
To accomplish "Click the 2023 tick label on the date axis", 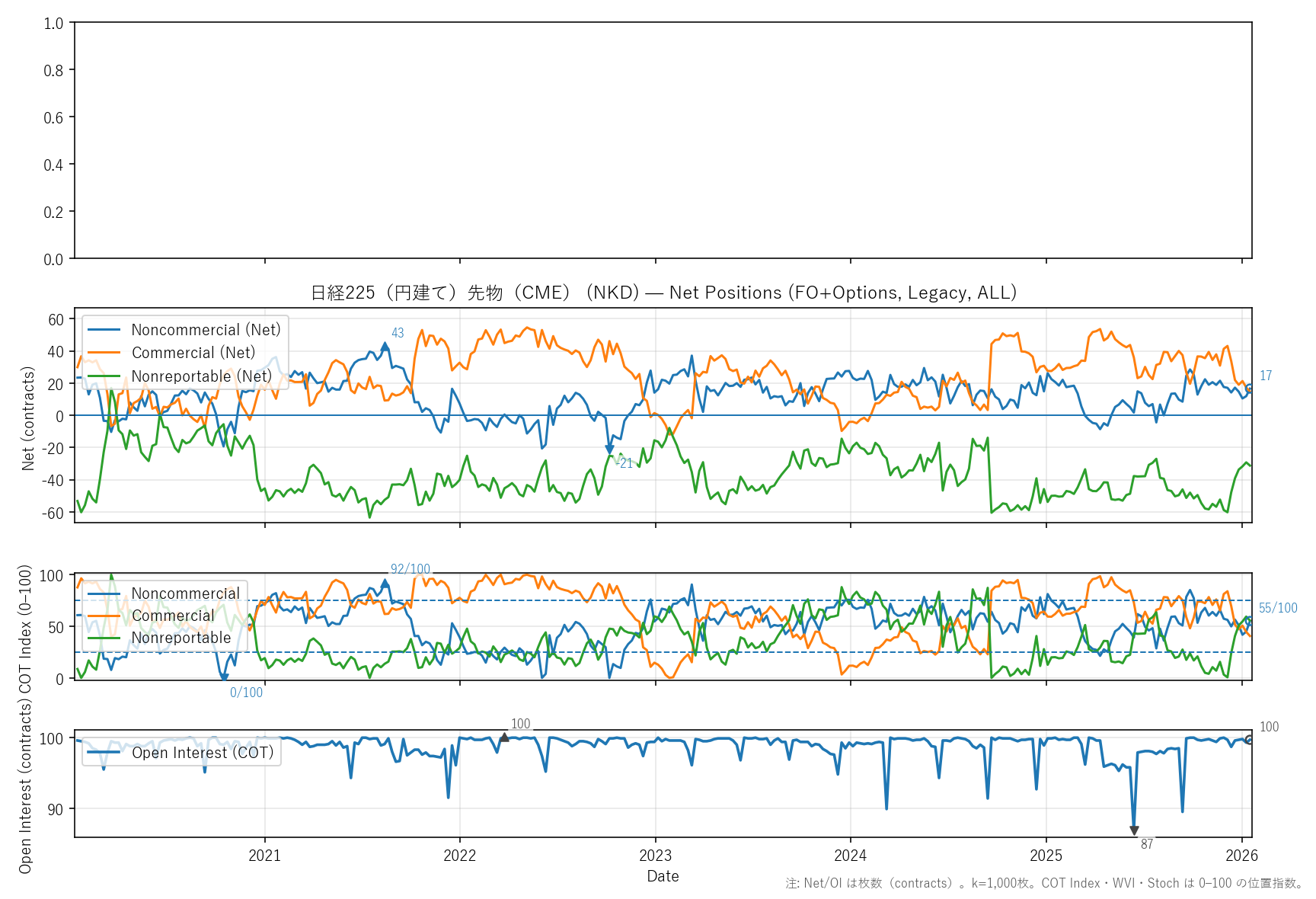I will [655, 856].
